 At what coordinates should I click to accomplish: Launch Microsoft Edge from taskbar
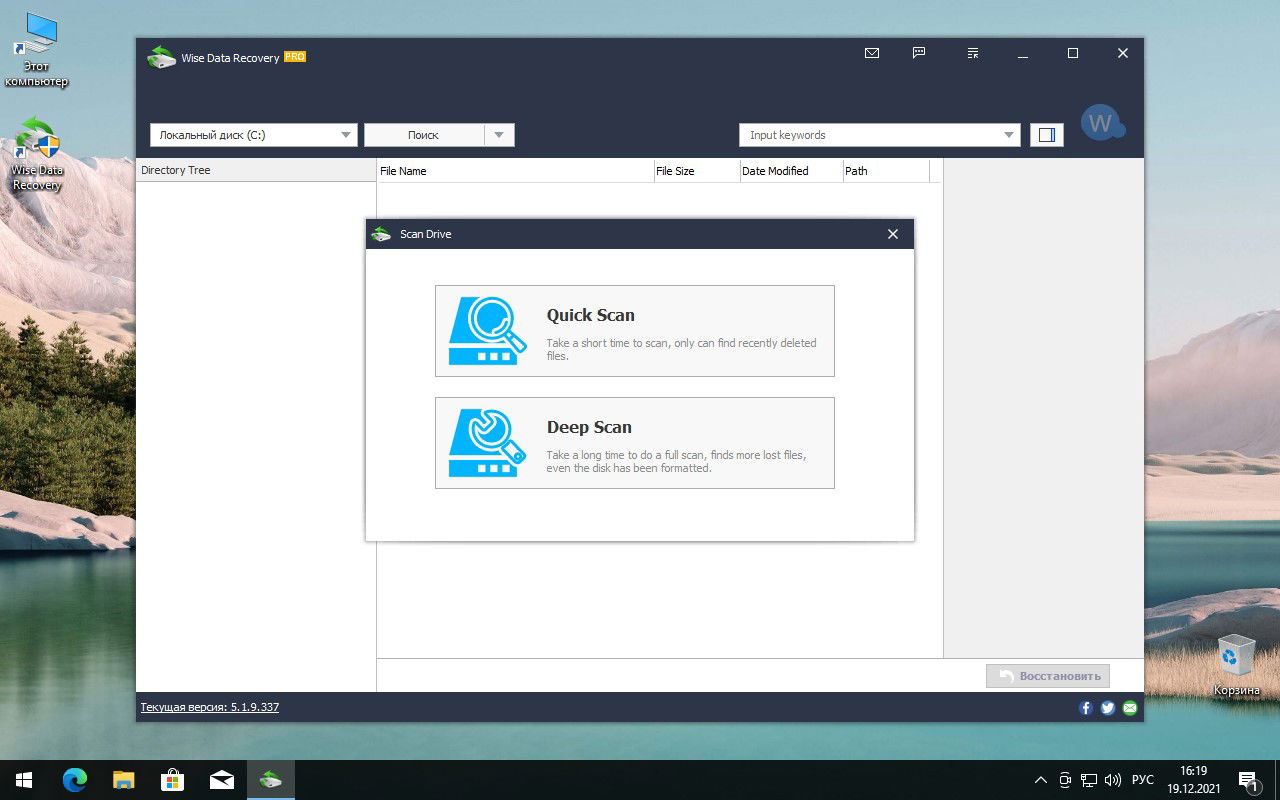click(75, 779)
